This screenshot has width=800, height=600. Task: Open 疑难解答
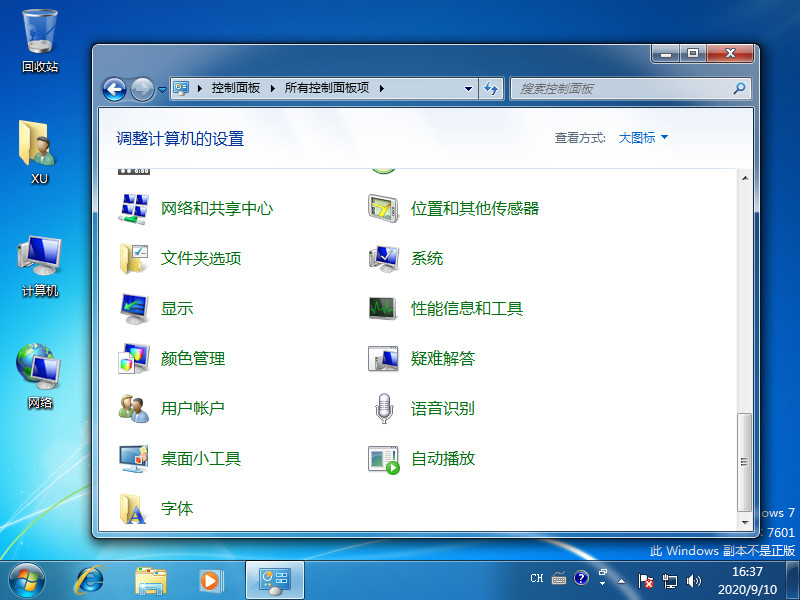tap(442, 358)
